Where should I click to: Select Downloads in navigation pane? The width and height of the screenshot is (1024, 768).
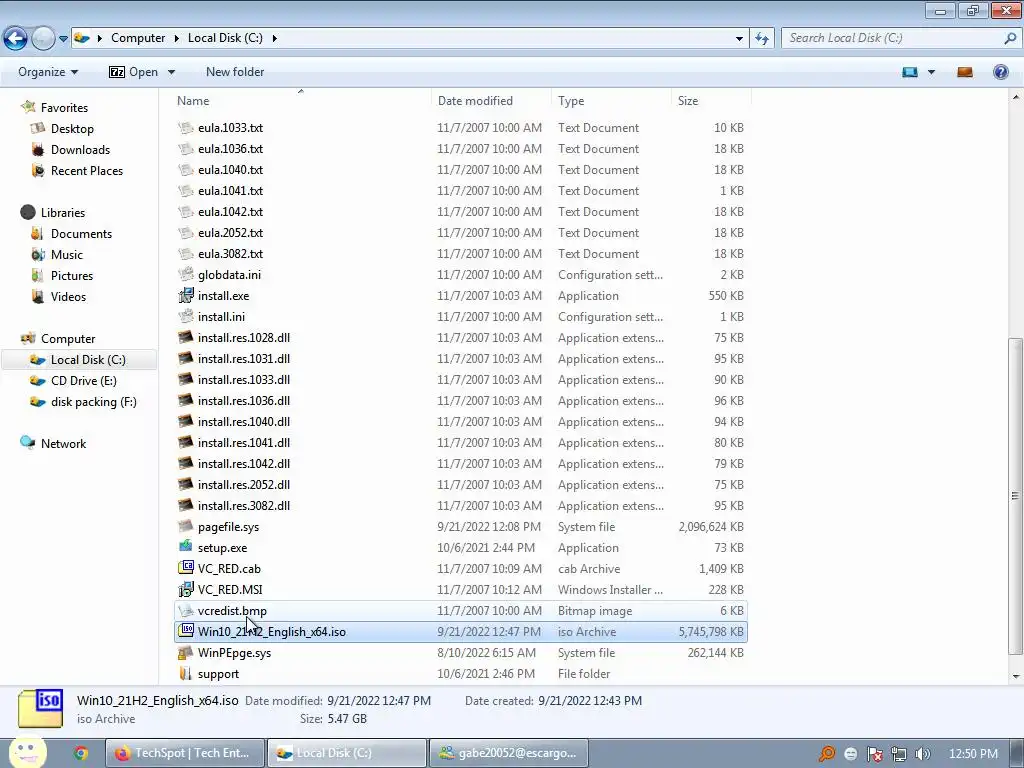[80, 150]
